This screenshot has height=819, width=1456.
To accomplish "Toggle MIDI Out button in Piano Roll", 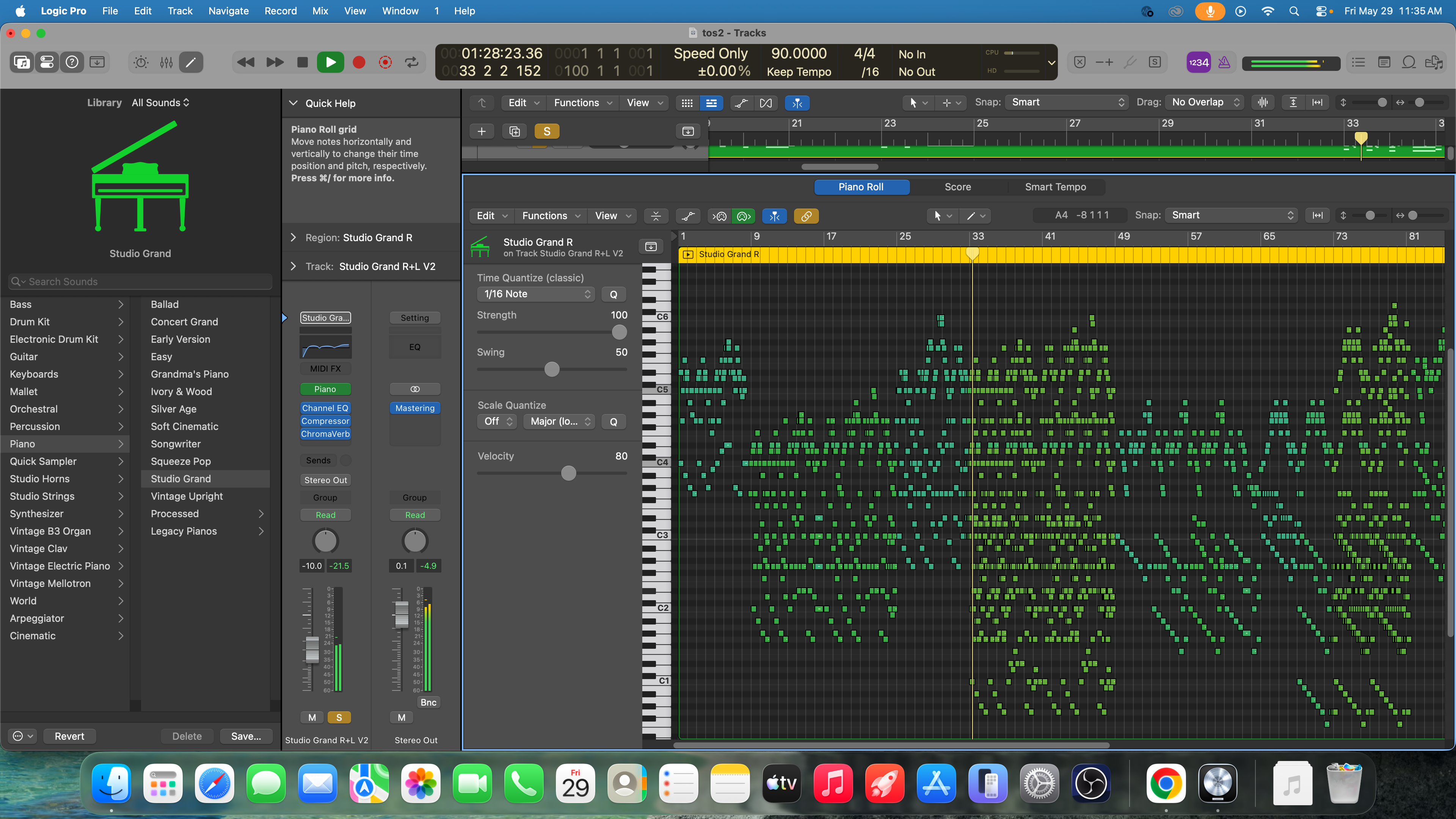I will 744,216.
